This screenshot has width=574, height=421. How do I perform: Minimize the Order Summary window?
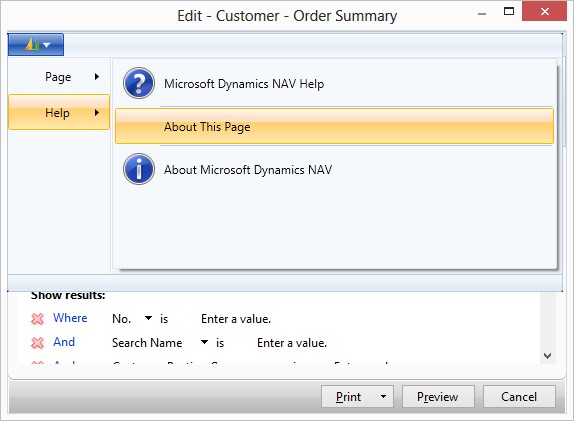click(x=482, y=14)
